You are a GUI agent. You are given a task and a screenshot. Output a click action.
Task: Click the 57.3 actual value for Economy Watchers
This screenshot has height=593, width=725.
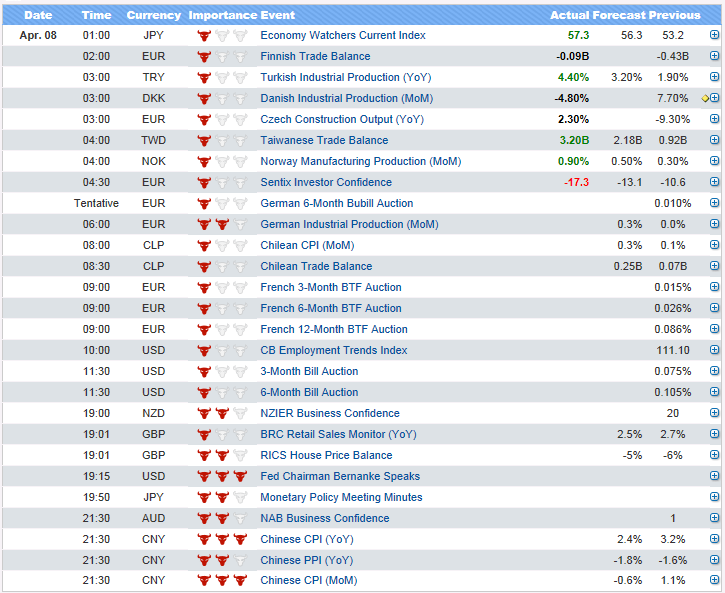pyautogui.click(x=578, y=35)
